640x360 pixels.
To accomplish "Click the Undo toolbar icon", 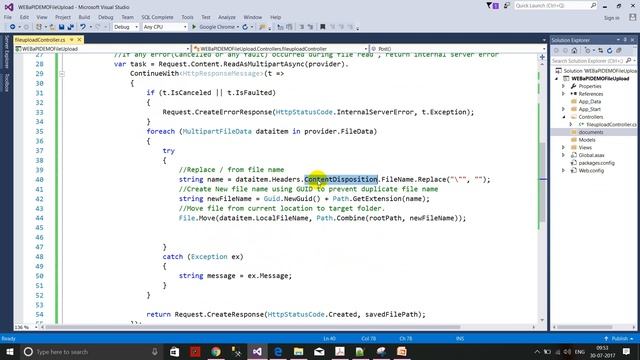I will pos(83,27).
